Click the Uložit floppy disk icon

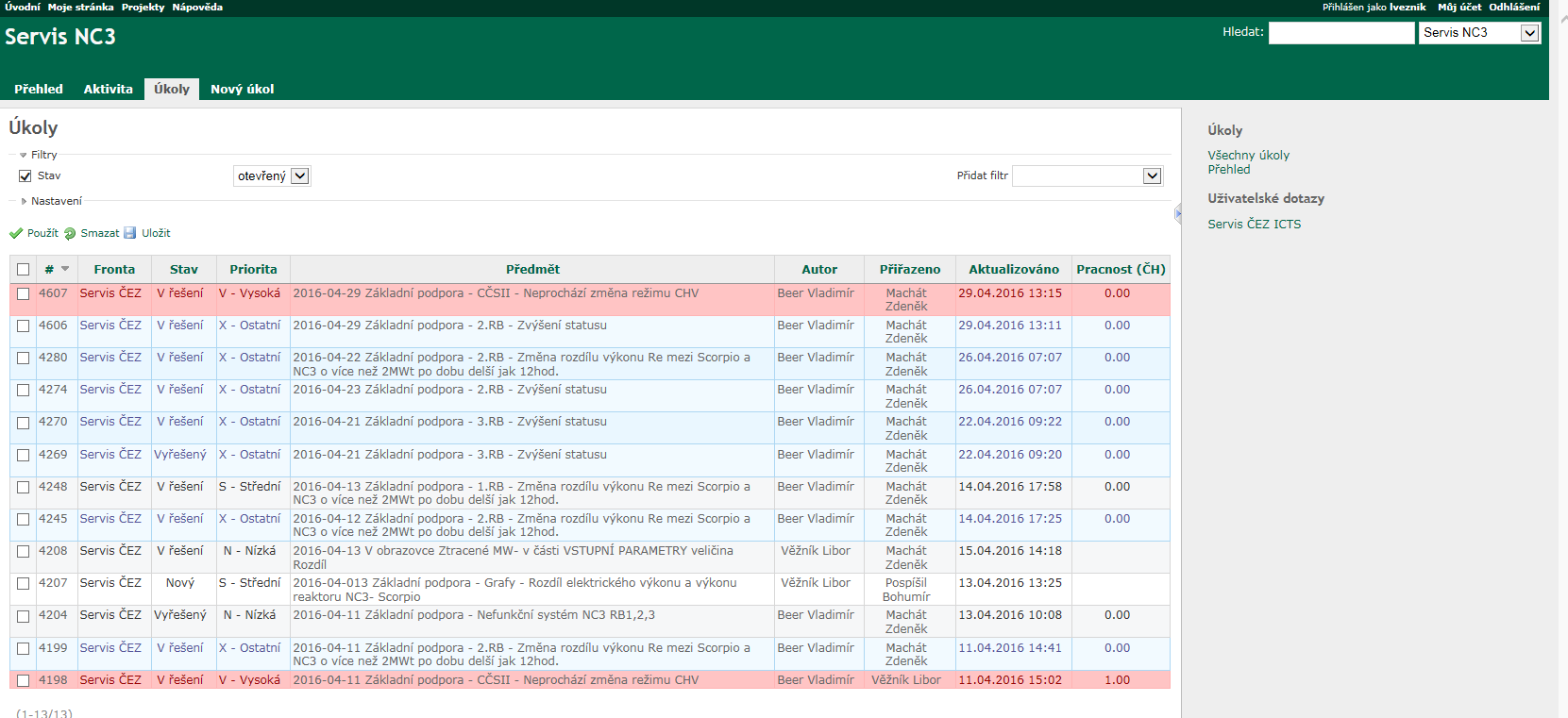(x=130, y=233)
